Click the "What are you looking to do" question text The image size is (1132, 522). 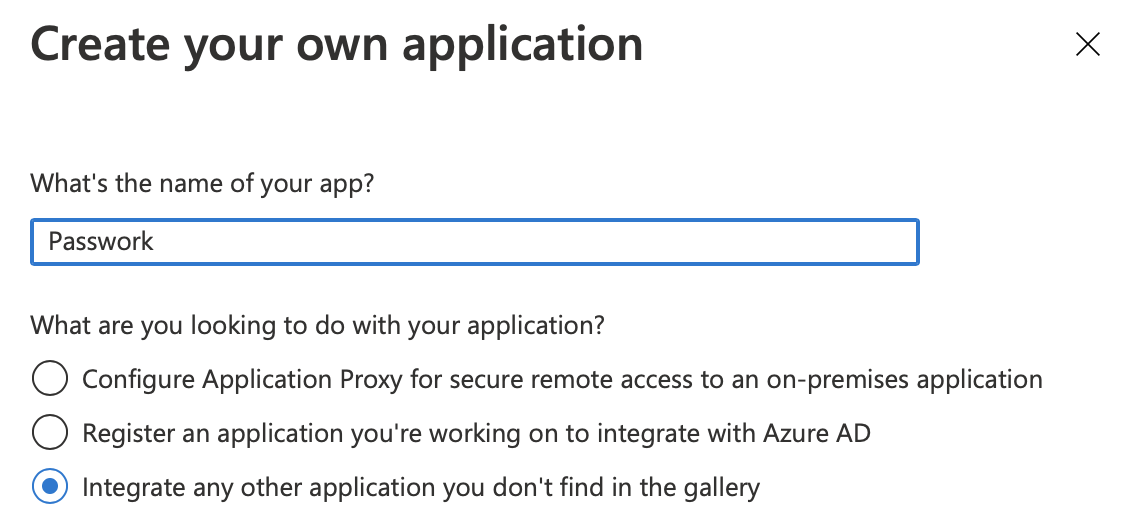[x=319, y=326]
